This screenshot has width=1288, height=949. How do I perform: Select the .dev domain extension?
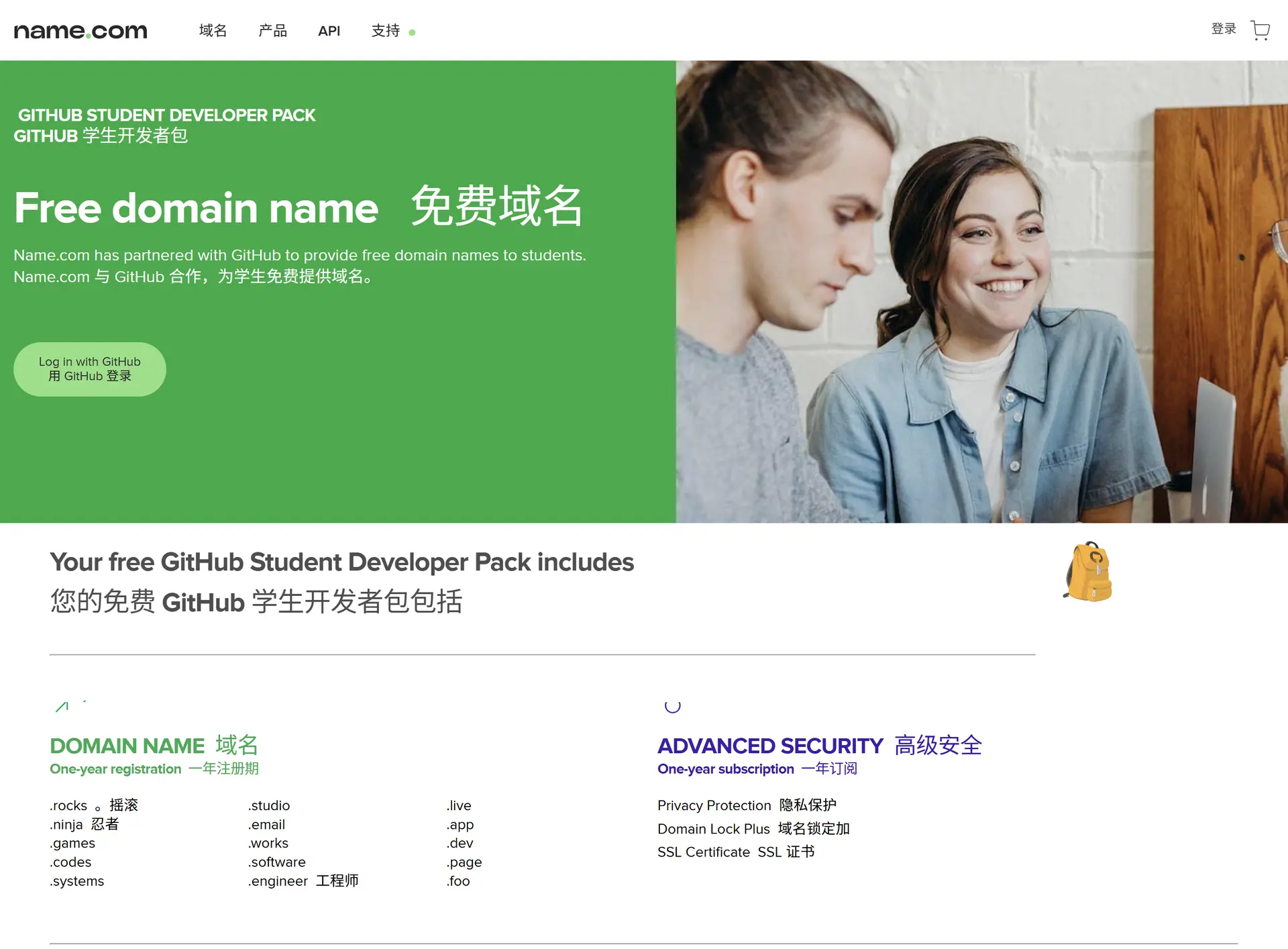[460, 843]
